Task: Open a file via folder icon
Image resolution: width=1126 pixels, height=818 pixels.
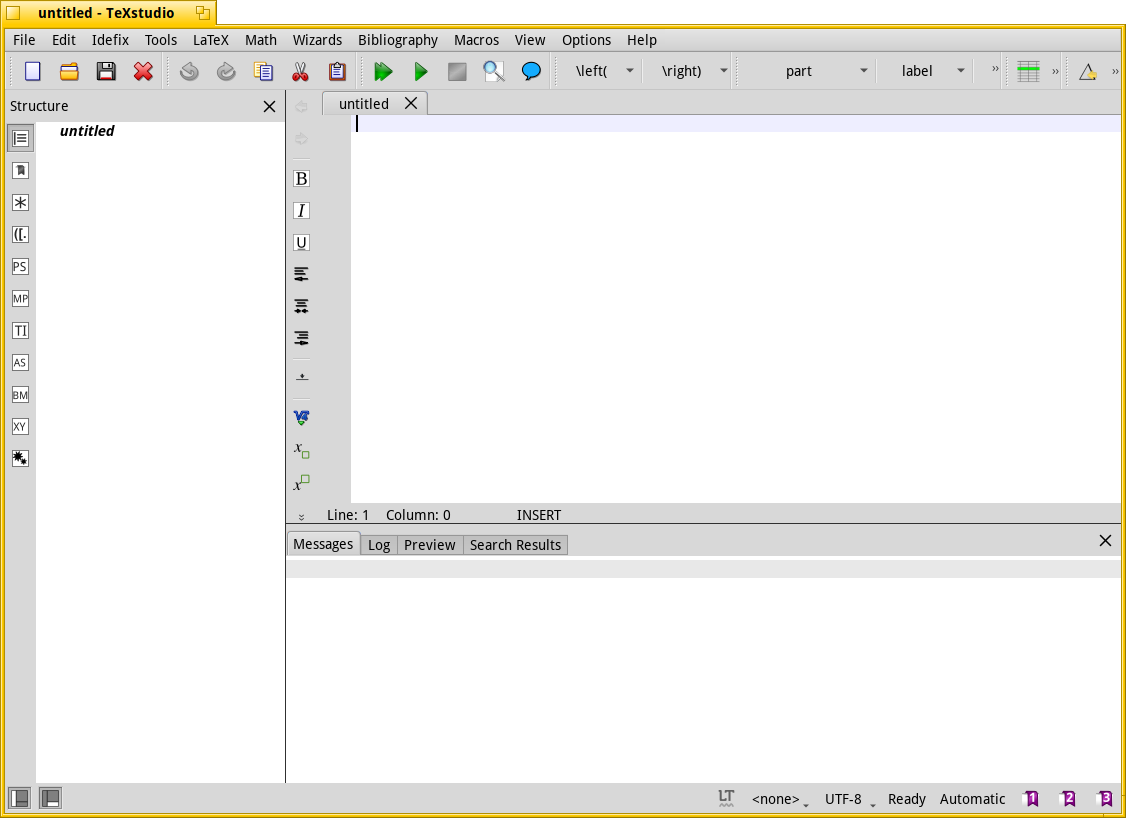Action: click(69, 71)
